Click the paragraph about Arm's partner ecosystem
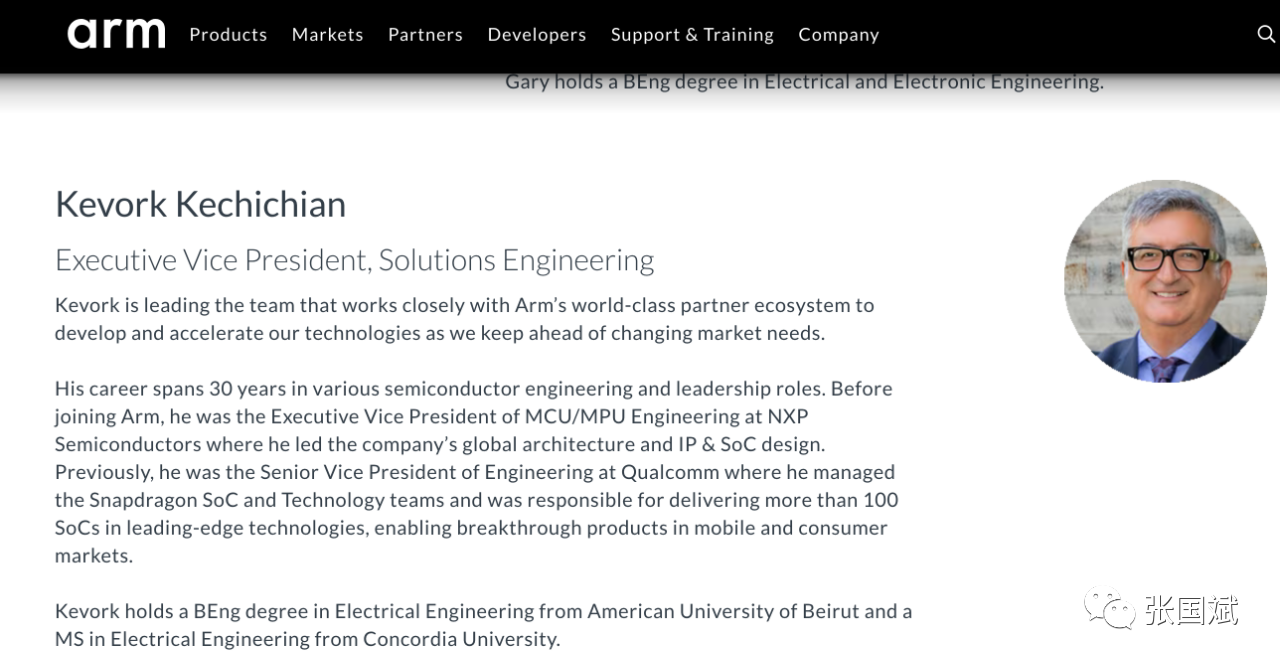The width and height of the screenshot is (1280, 667). [x=465, y=319]
